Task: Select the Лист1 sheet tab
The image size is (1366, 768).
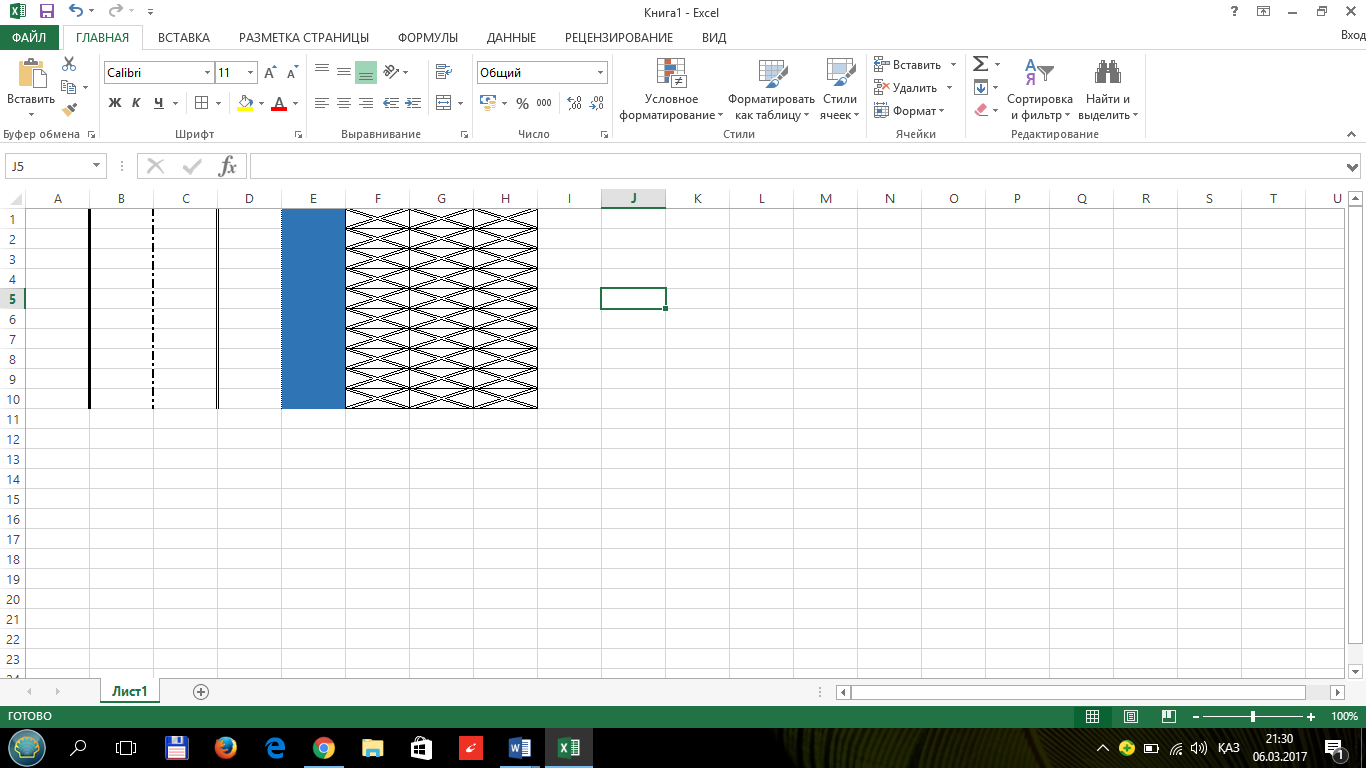Action: pyautogui.click(x=130, y=691)
